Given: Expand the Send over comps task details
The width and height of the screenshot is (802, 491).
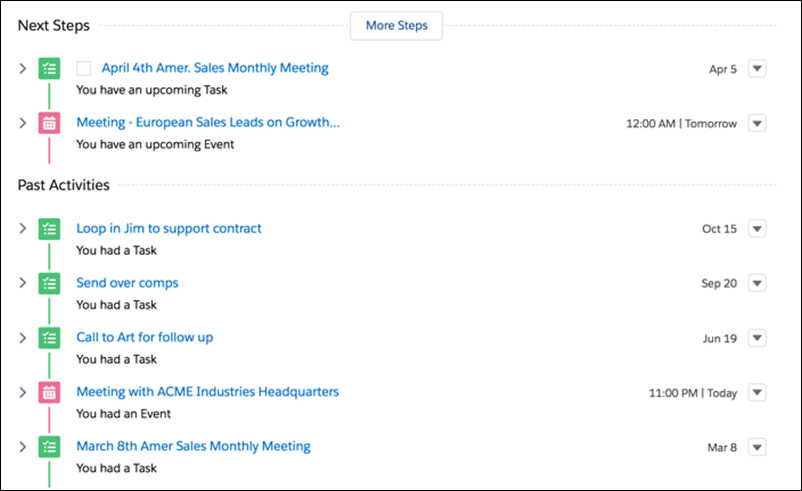Looking at the screenshot, I should tap(23, 283).
